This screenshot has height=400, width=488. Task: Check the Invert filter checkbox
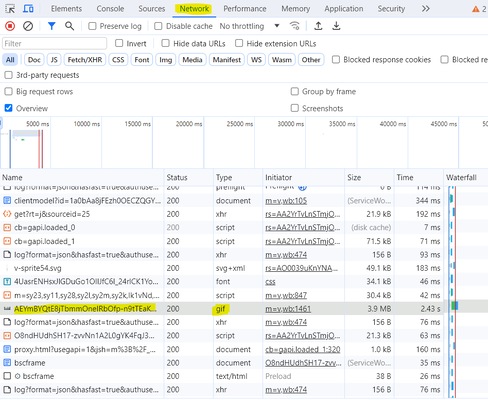click(x=119, y=43)
